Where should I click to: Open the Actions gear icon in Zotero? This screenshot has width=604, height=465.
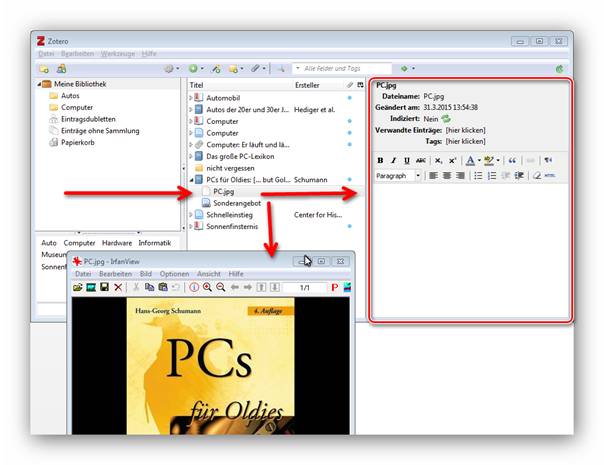pyautogui.click(x=169, y=69)
